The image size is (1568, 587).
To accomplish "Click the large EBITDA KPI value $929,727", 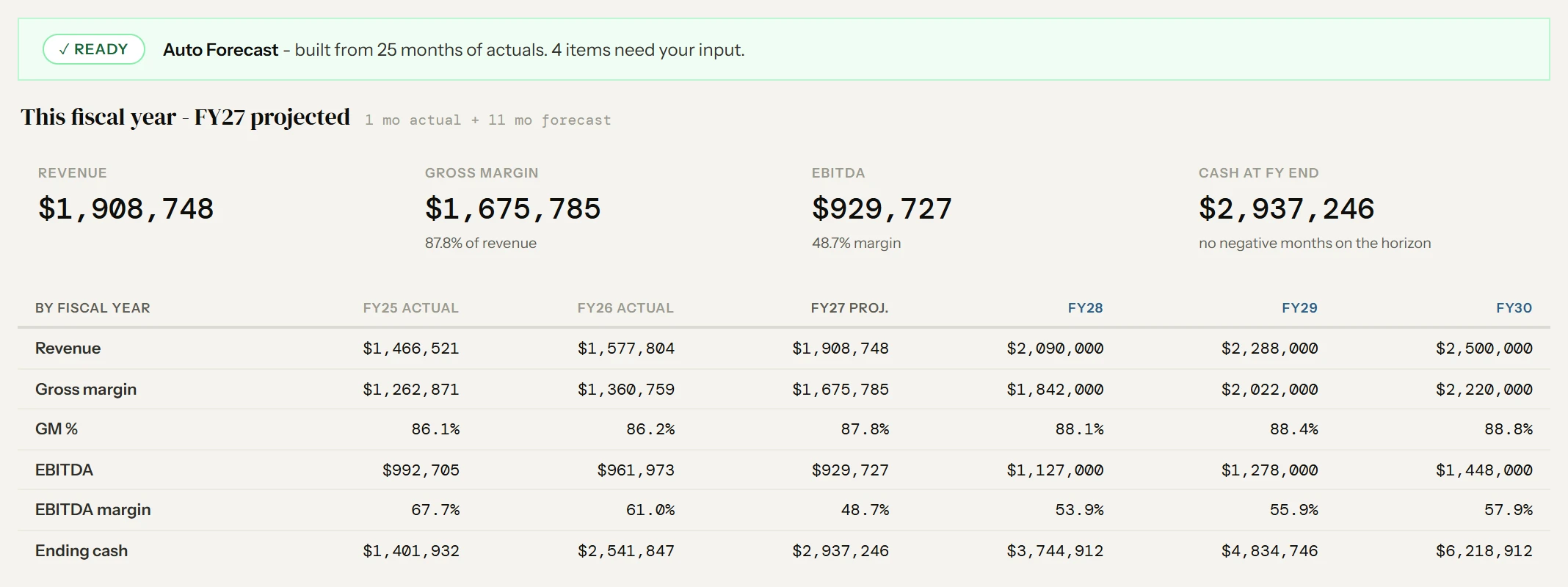I will 882,209.
